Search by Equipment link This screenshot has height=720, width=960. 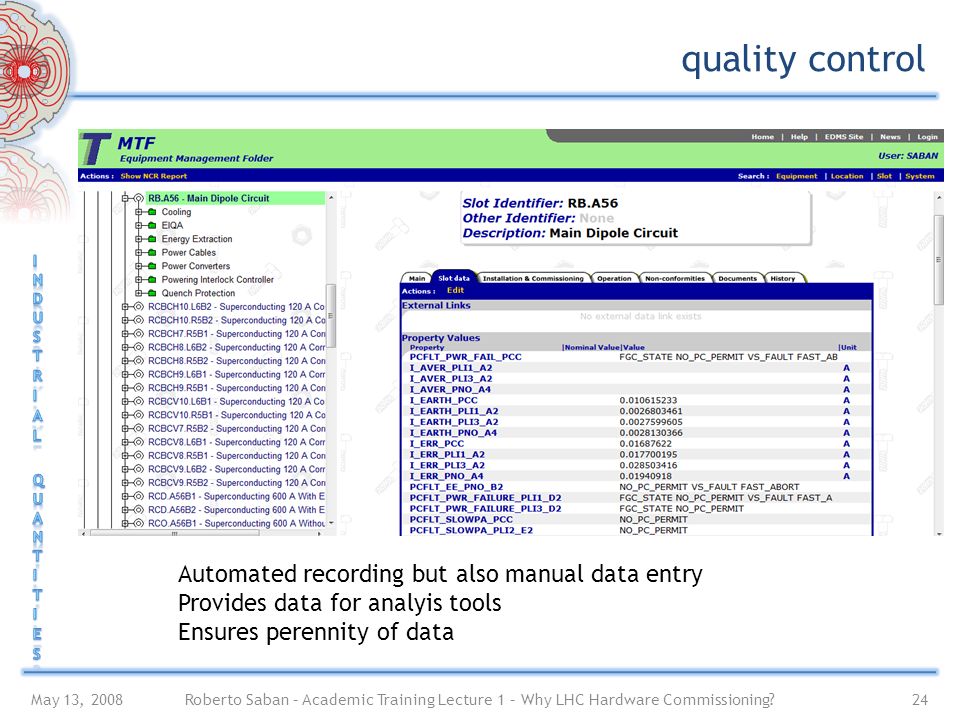[797, 176]
